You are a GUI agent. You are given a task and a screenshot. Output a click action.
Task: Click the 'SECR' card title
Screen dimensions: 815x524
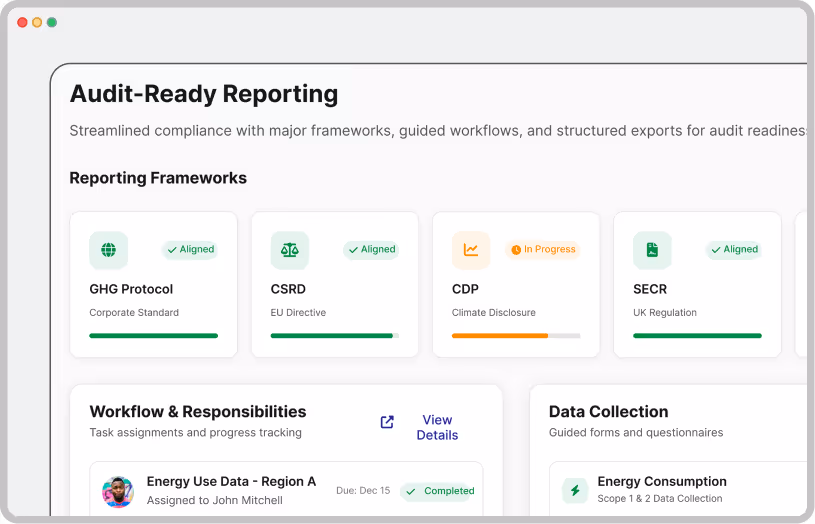pyautogui.click(x=650, y=289)
